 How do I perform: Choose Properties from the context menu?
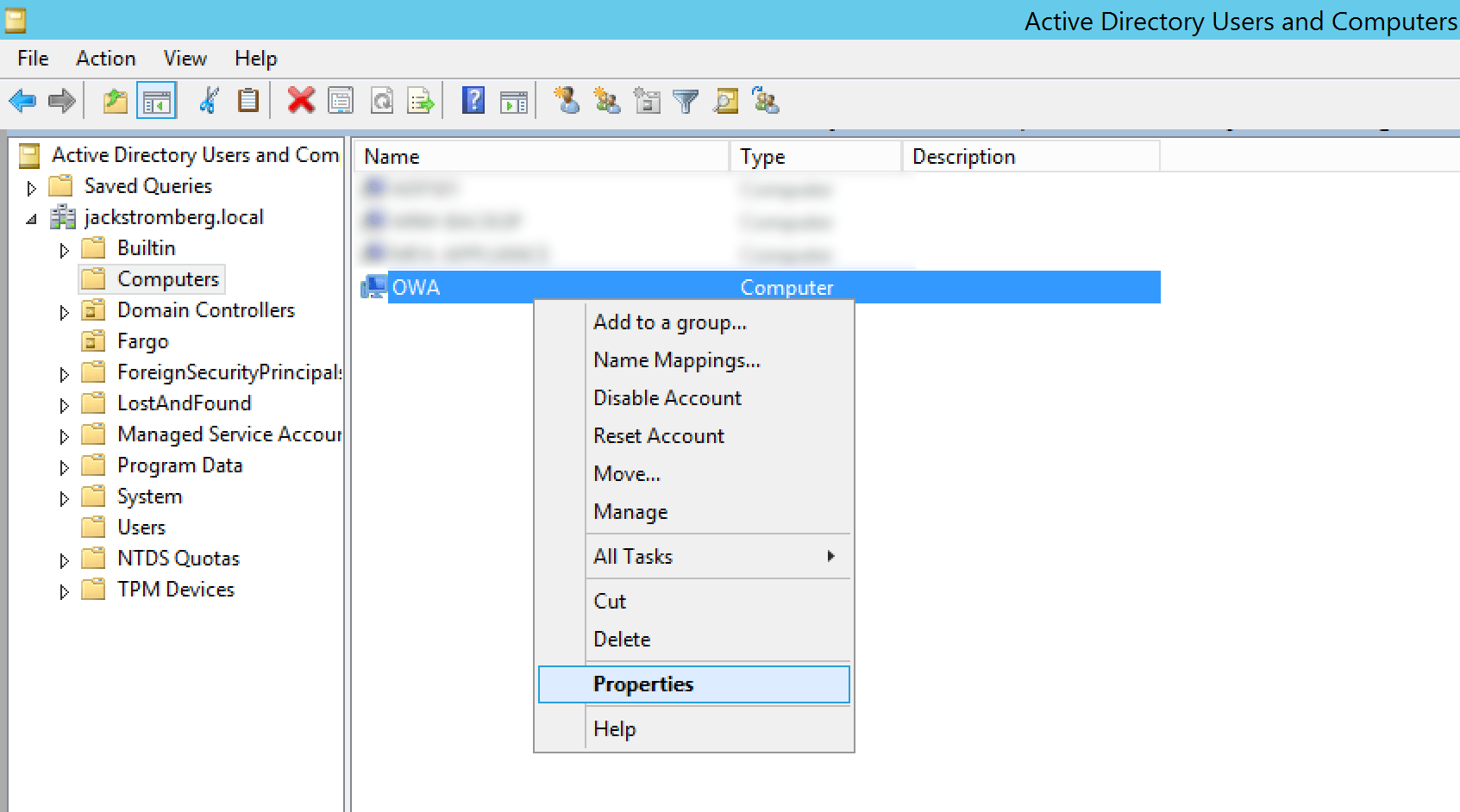pyautogui.click(x=642, y=684)
